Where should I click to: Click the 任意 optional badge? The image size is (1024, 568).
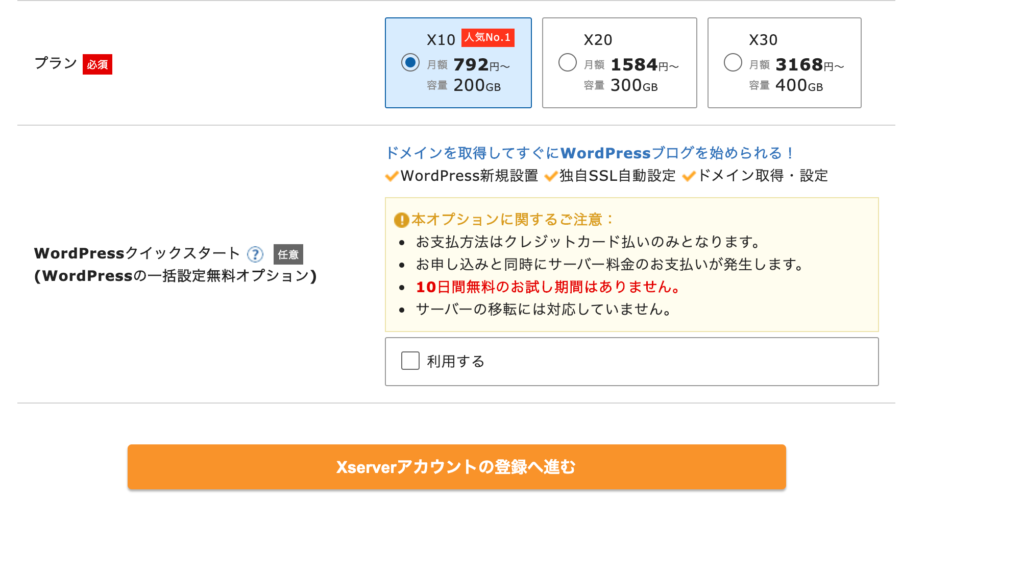tap(288, 254)
